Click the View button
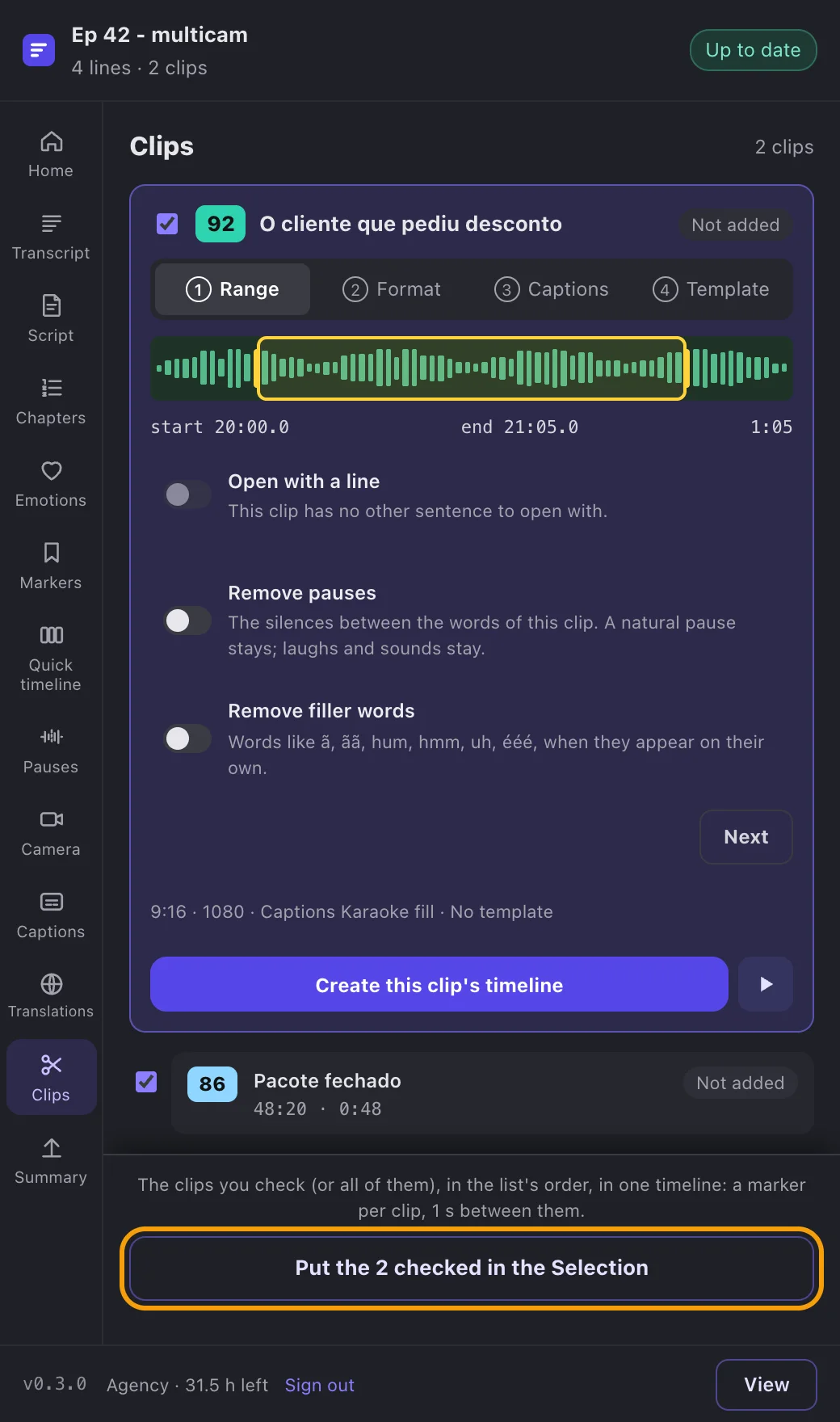This screenshot has height=1422, width=840. (766, 1385)
